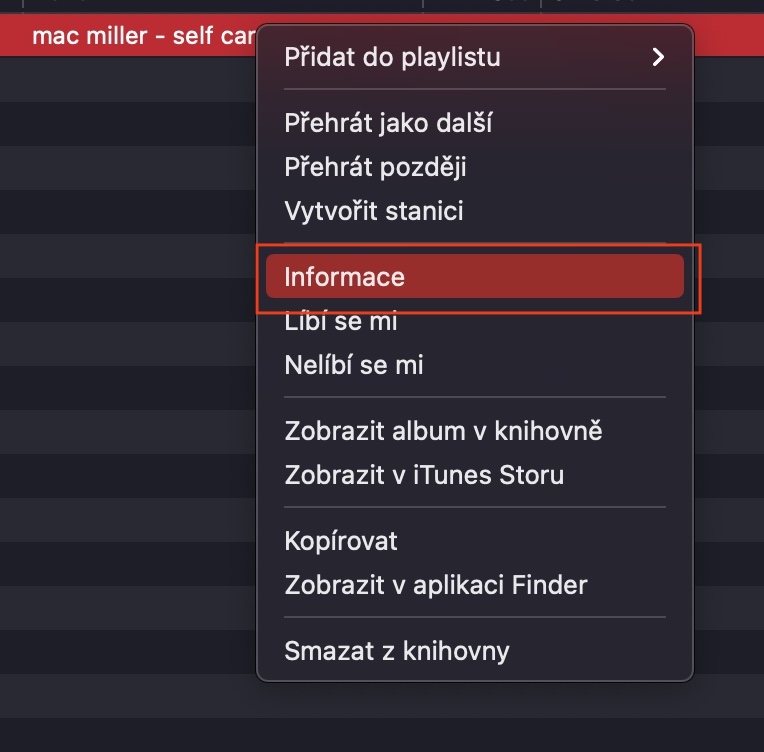Select Zobrazit v iTunes Storu
Screen dimensions: 764x752
(424, 475)
